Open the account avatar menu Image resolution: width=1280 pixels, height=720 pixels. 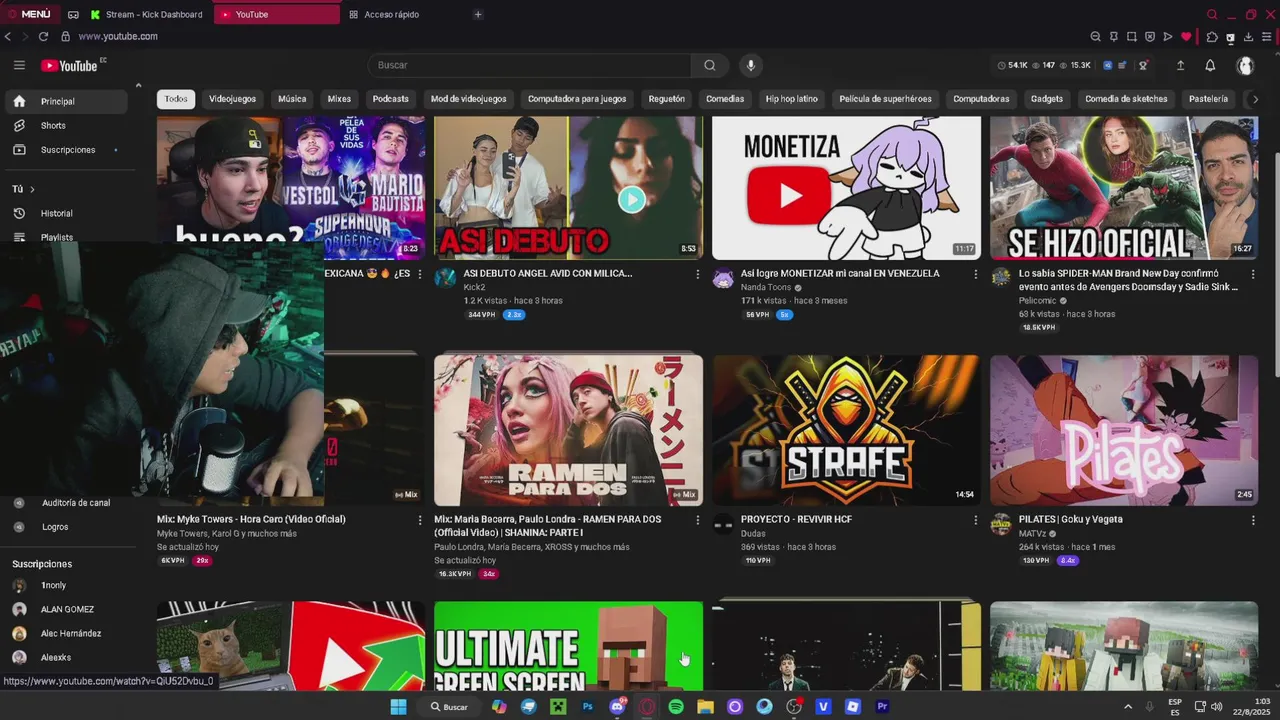pos(1245,65)
